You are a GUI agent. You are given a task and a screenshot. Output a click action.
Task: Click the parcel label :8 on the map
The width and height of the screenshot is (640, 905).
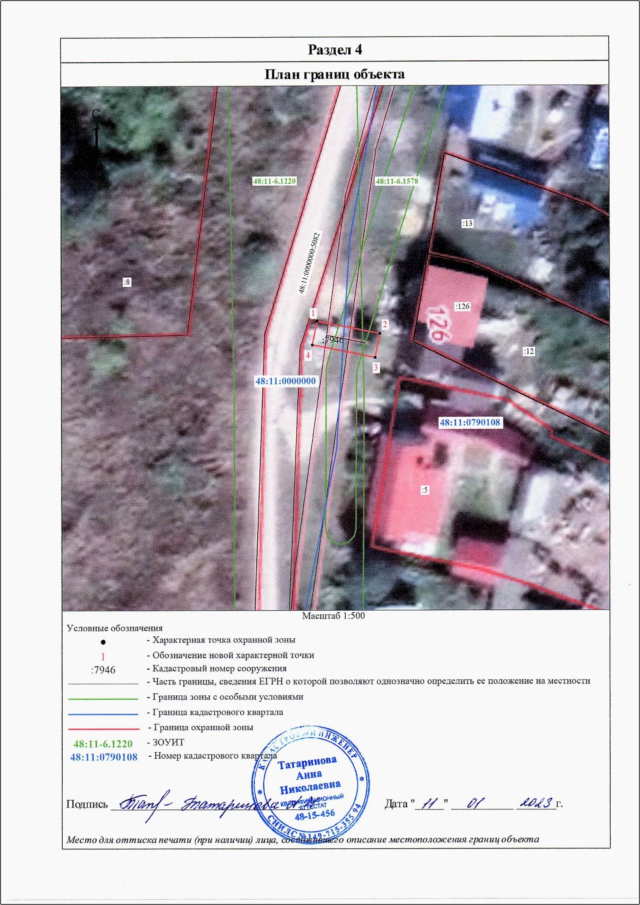point(125,283)
